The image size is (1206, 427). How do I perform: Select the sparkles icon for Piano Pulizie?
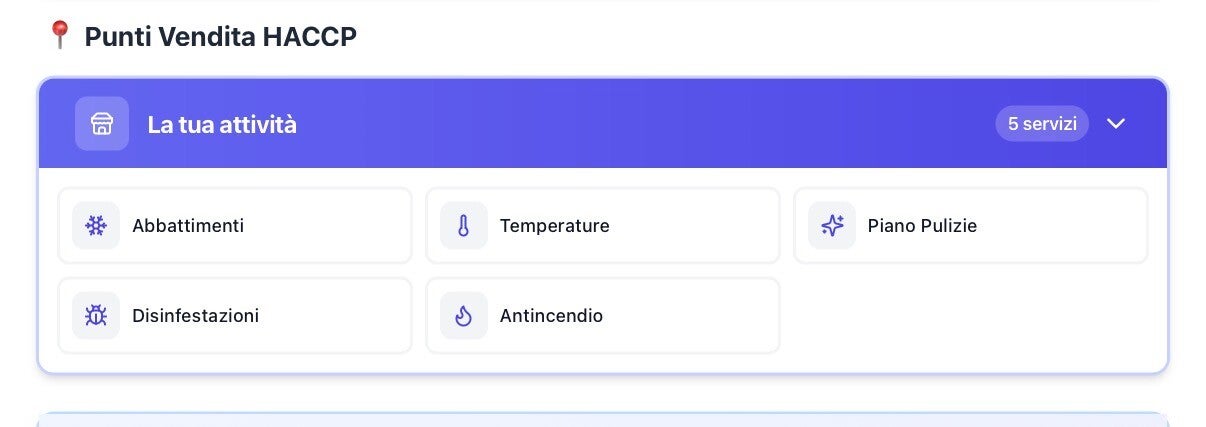tap(832, 226)
